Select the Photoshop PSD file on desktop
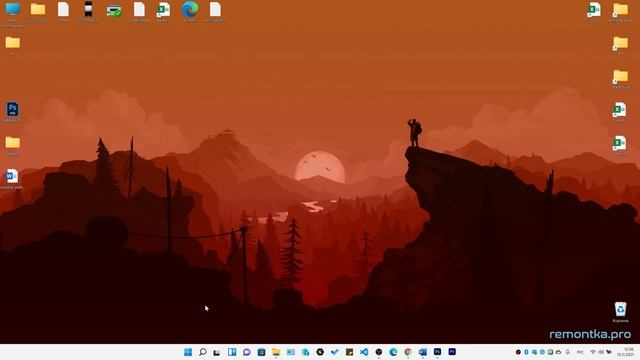This screenshot has width=640, height=360. click(12, 112)
